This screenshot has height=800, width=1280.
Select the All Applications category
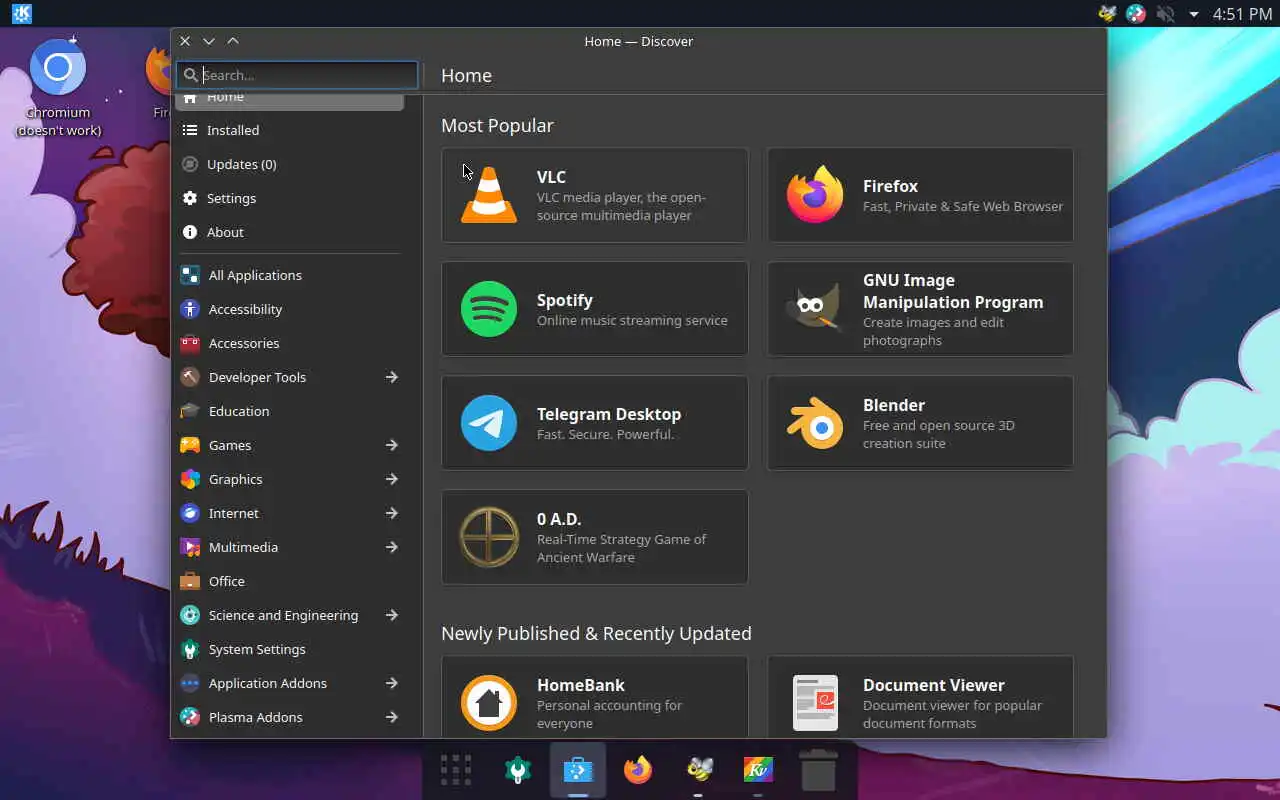(290, 275)
